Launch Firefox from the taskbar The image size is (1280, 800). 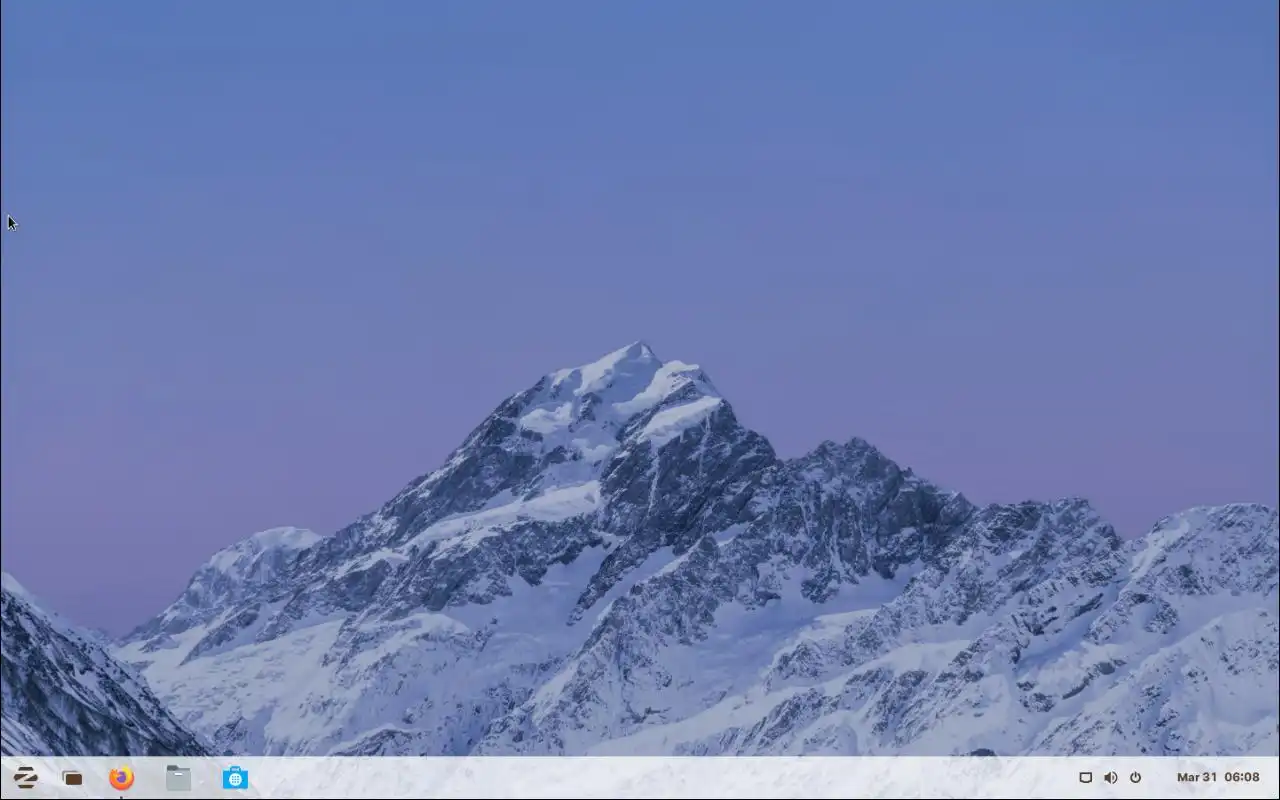pyautogui.click(x=121, y=777)
